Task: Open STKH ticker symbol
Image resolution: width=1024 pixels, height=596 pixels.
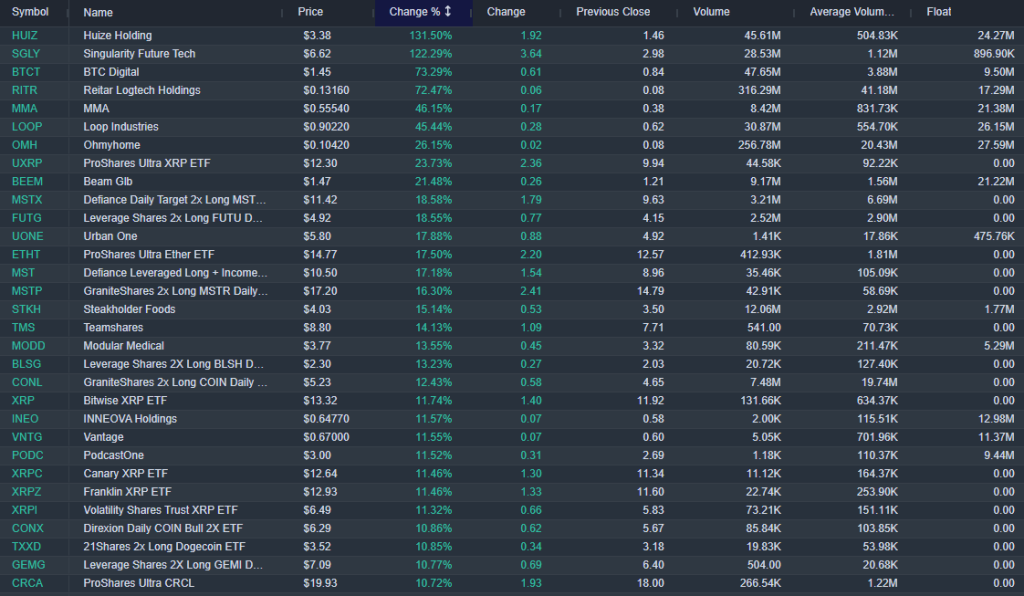Action: point(26,309)
